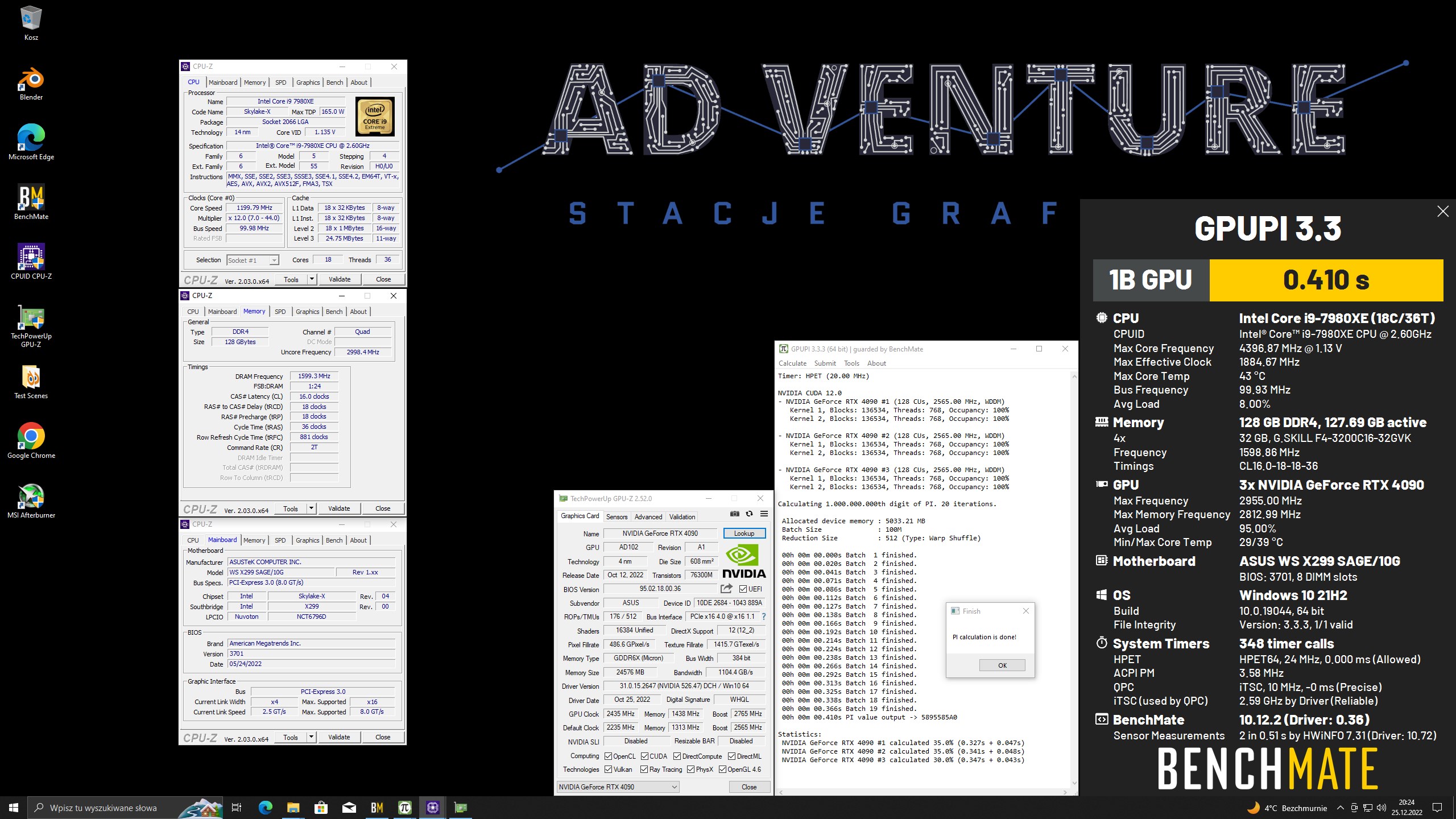The image size is (1456, 819).
Task: Switch to BenchMate on the taskbar
Action: pyautogui.click(x=377, y=808)
